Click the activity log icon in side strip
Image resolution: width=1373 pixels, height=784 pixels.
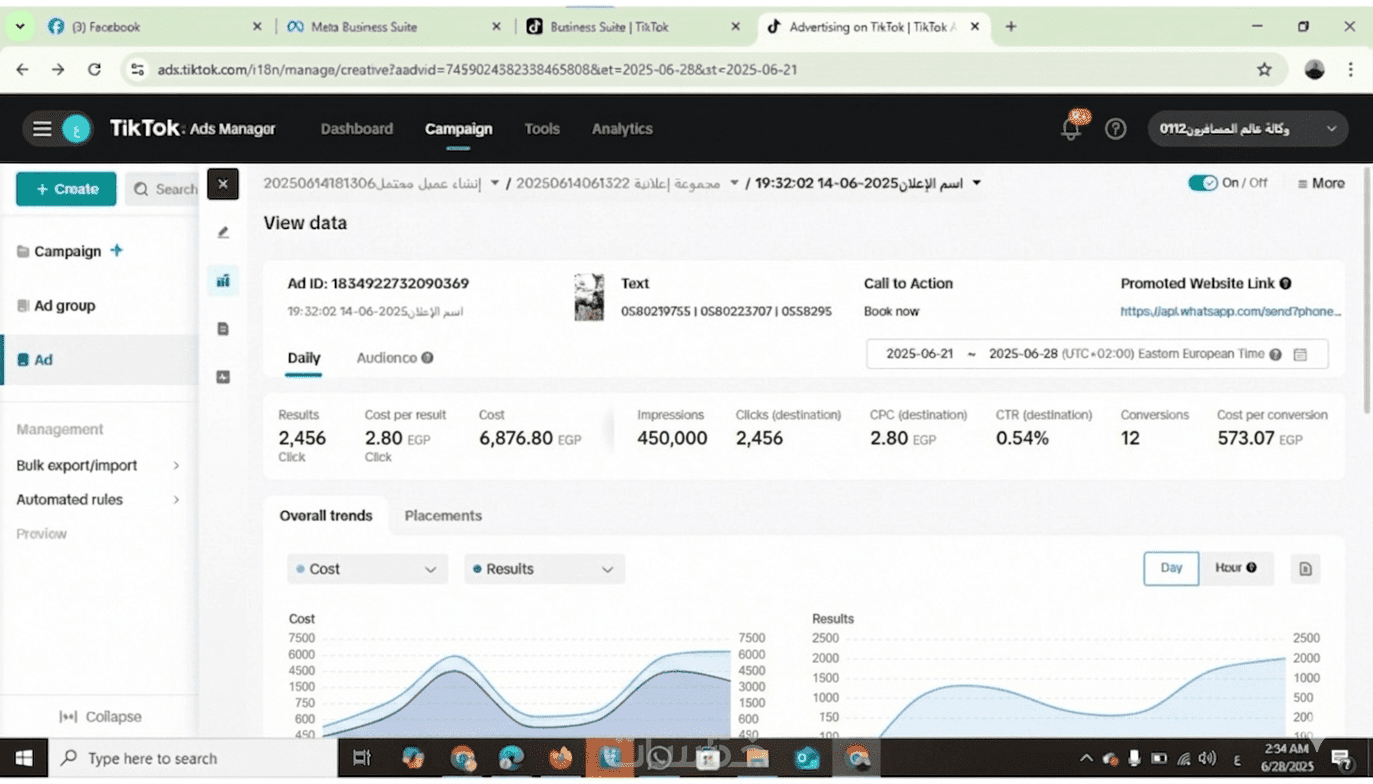click(x=223, y=377)
